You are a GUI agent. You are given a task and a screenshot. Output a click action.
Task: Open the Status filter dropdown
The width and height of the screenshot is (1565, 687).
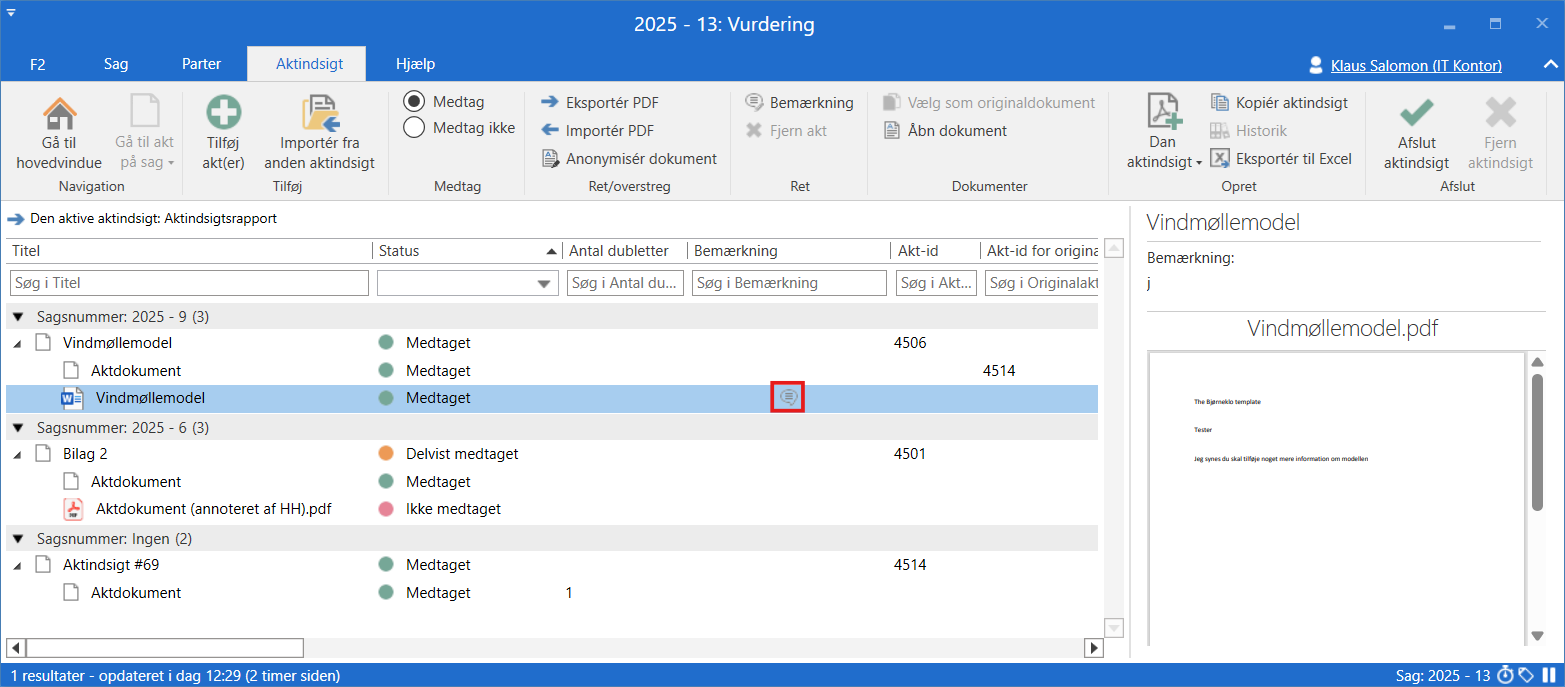coord(545,284)
